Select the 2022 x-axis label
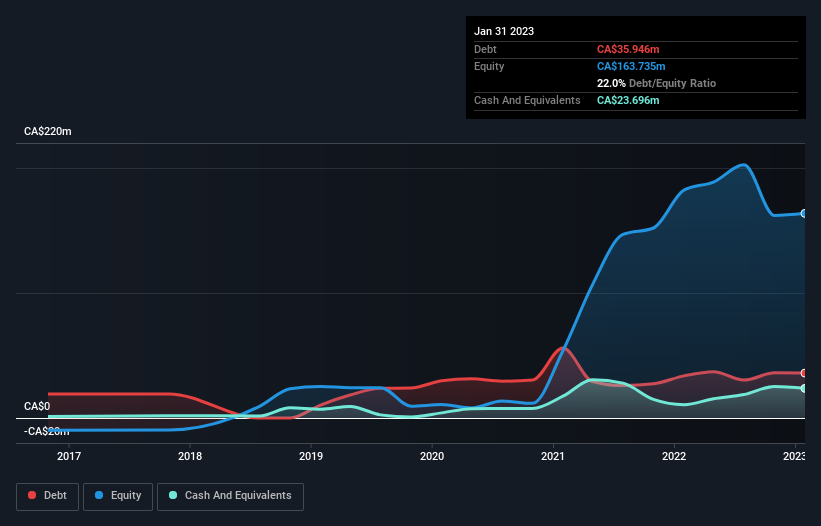Image resolution: width=821 pixels, height=526 pixels. (674, 456)
